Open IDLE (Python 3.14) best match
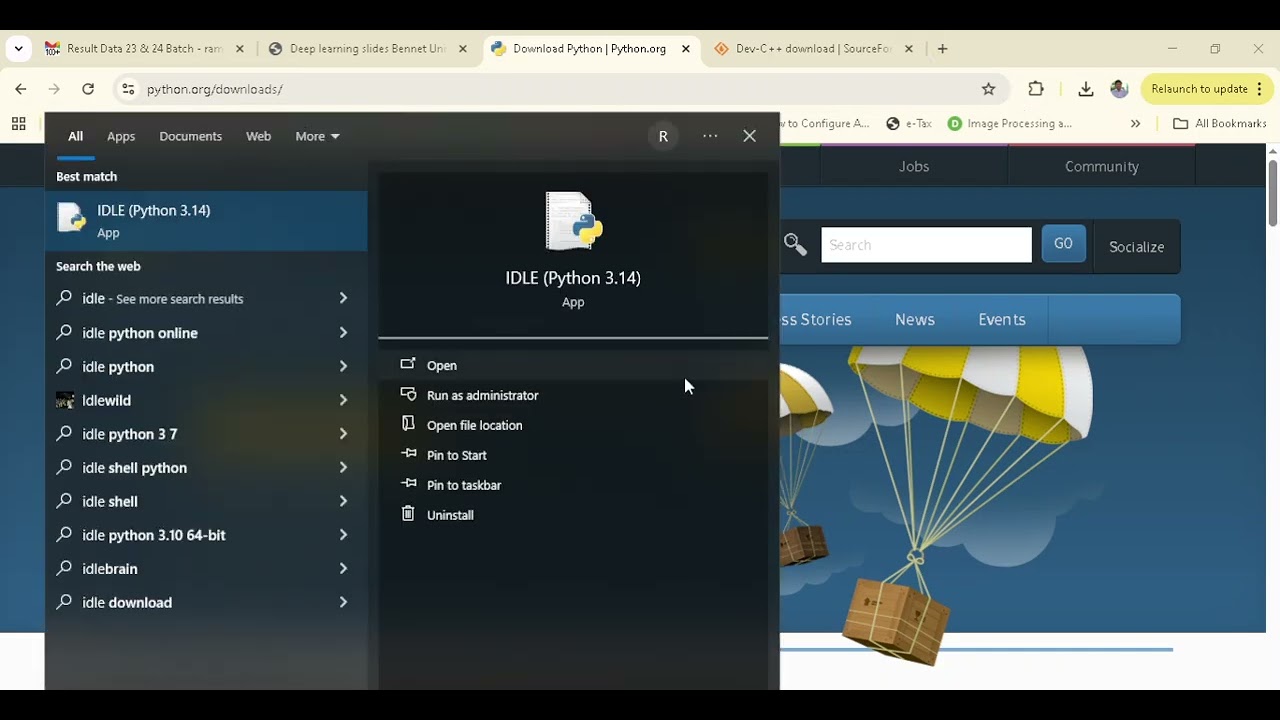1280x720 pixels. pyautogui.click(x=206, y=221)
